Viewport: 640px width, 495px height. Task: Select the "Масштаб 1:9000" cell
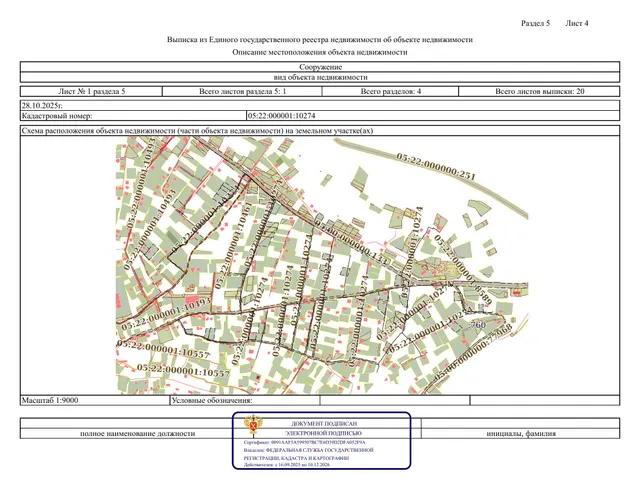[95, 400]
